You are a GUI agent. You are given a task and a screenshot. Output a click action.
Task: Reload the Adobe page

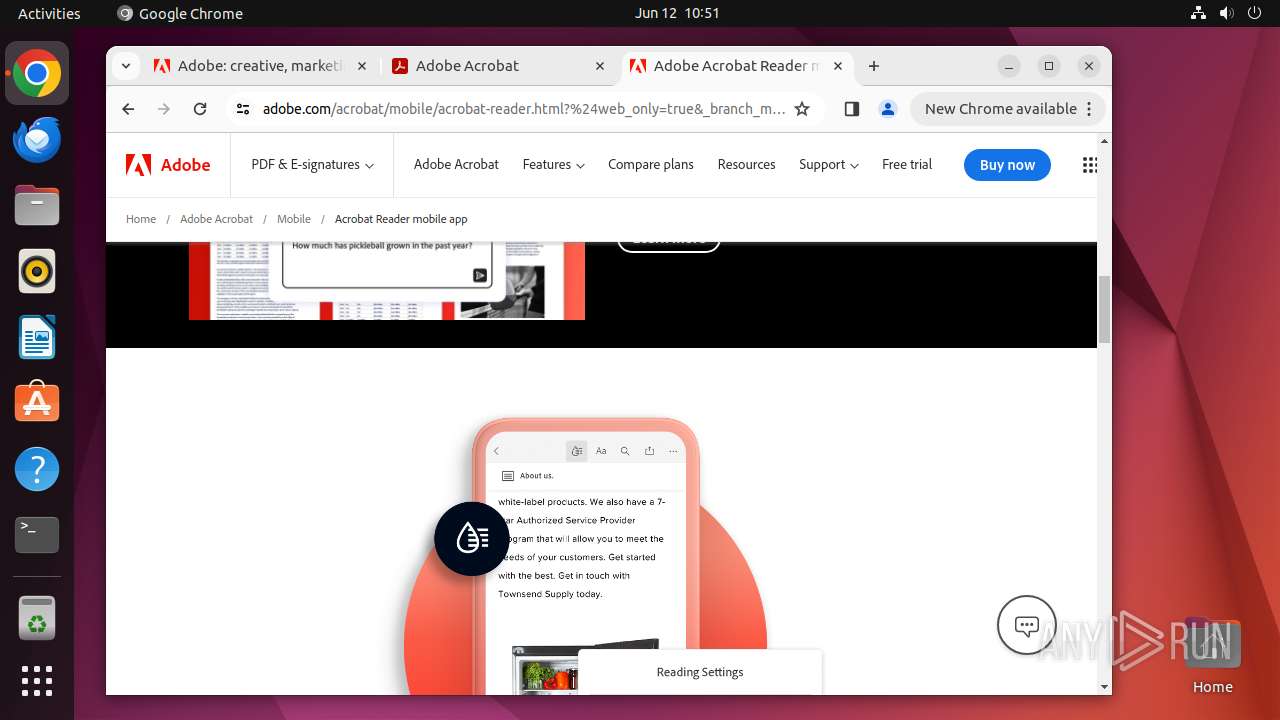click(x=200, y=109)
